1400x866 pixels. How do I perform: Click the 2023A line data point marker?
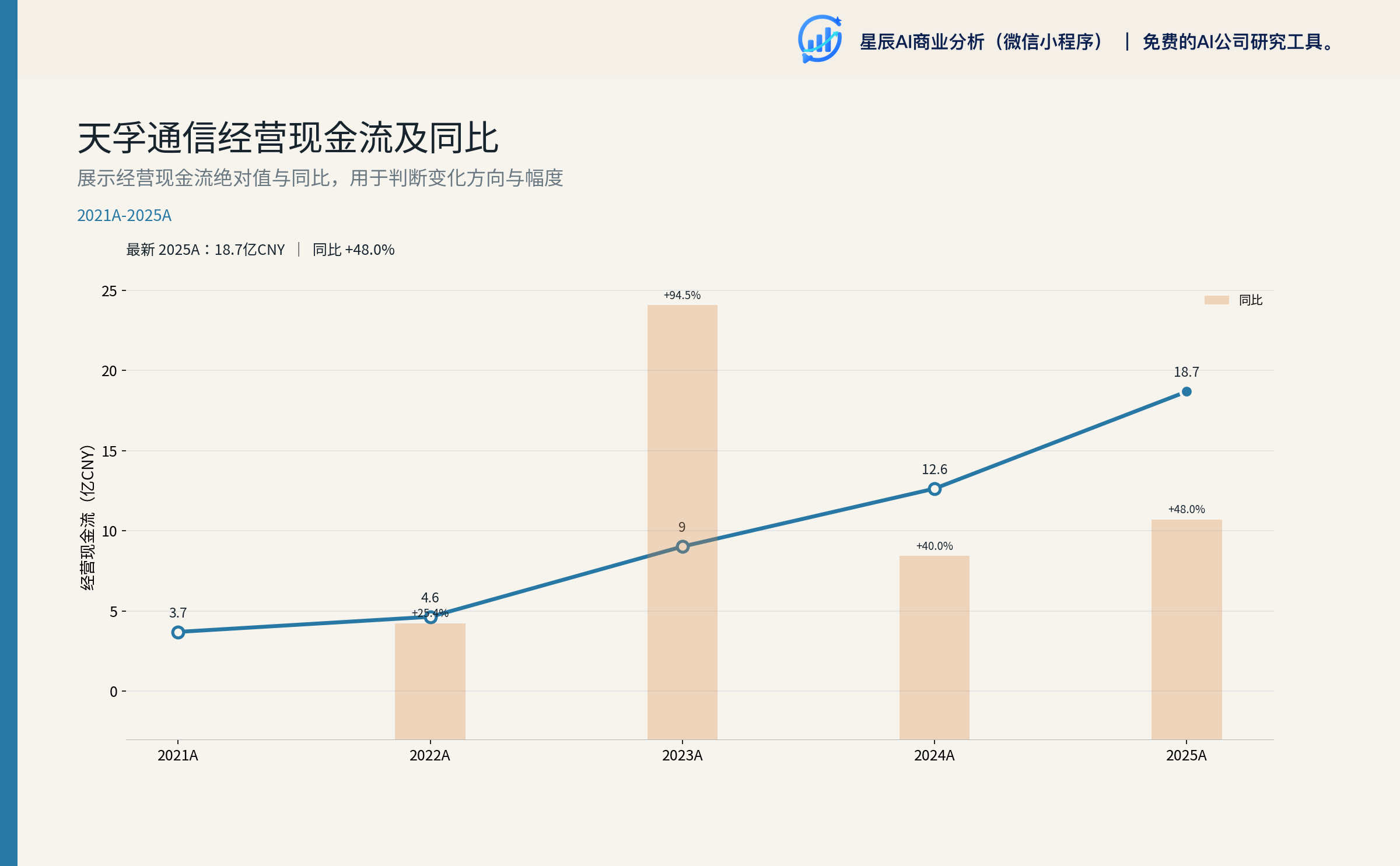(x=682, y=546)
